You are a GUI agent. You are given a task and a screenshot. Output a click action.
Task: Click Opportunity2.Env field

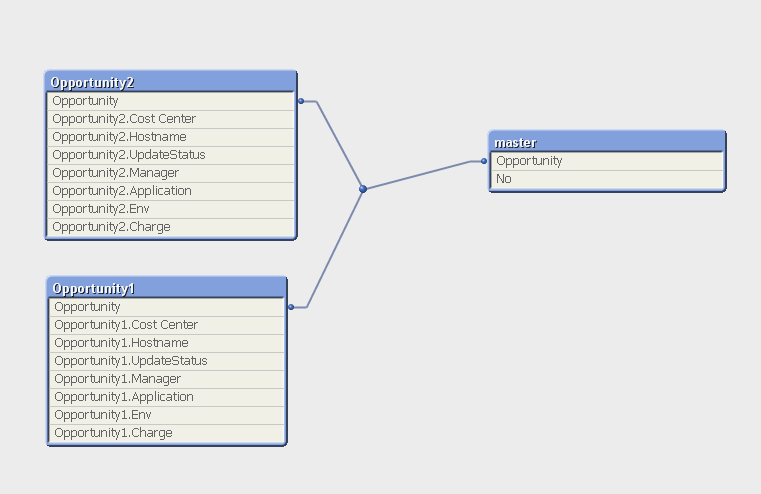coord(171,209)
